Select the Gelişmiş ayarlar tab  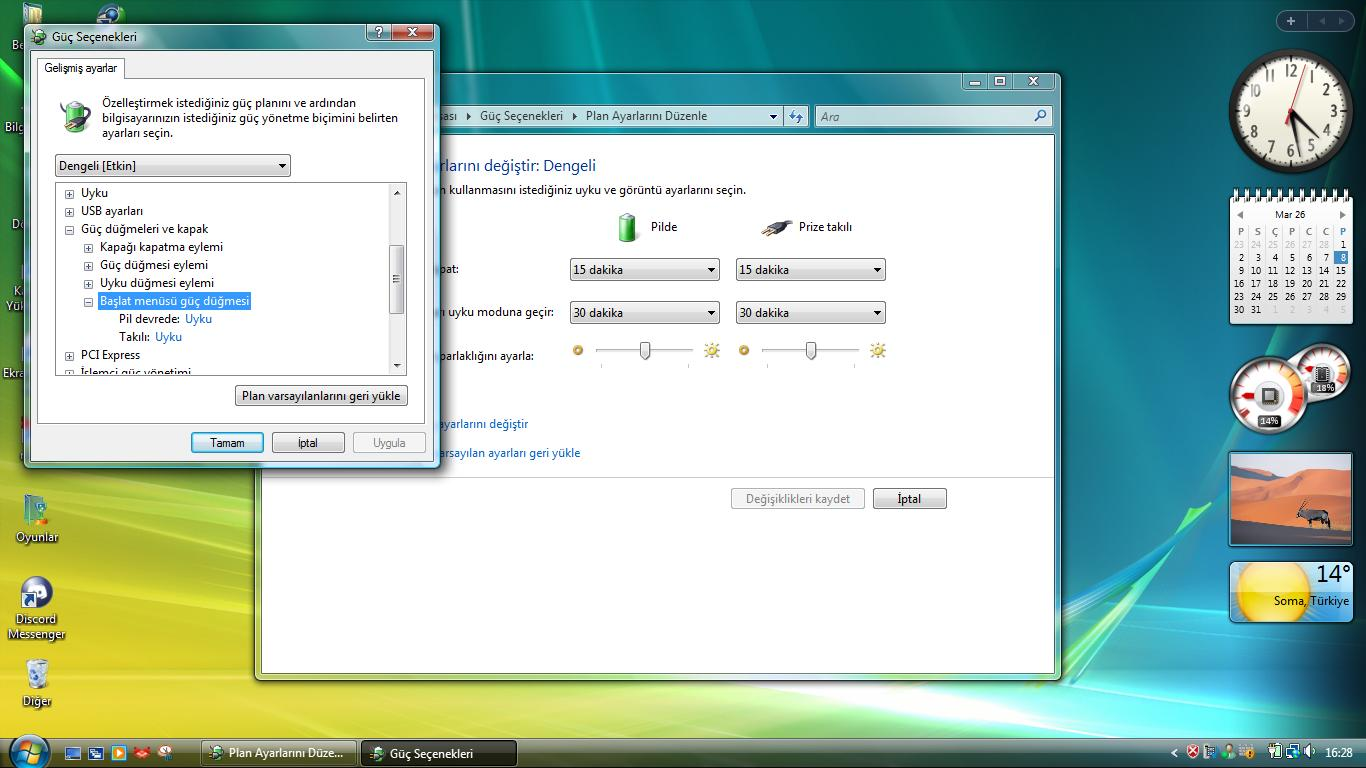pos(81,68)
